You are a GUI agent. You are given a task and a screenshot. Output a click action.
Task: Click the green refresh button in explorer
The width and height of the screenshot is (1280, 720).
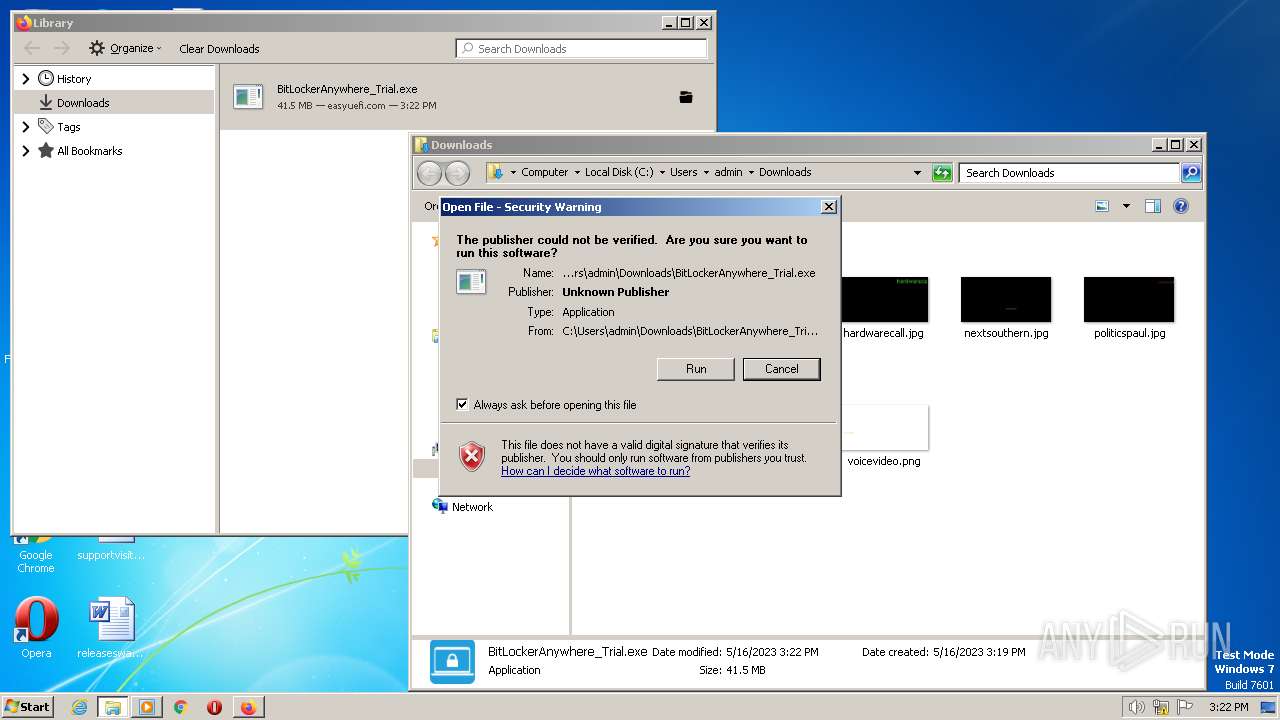tap(942, 173)
